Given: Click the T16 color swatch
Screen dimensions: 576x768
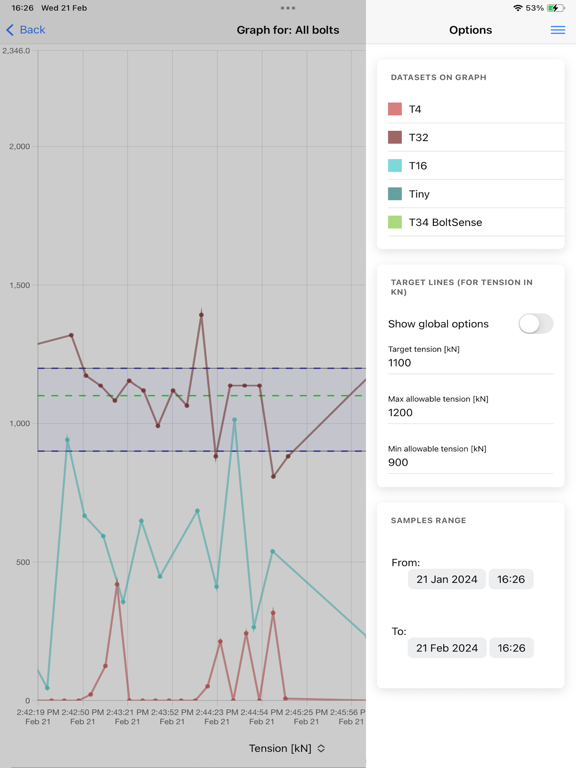Looking at the screenshot, I should (x=395, y=166).
